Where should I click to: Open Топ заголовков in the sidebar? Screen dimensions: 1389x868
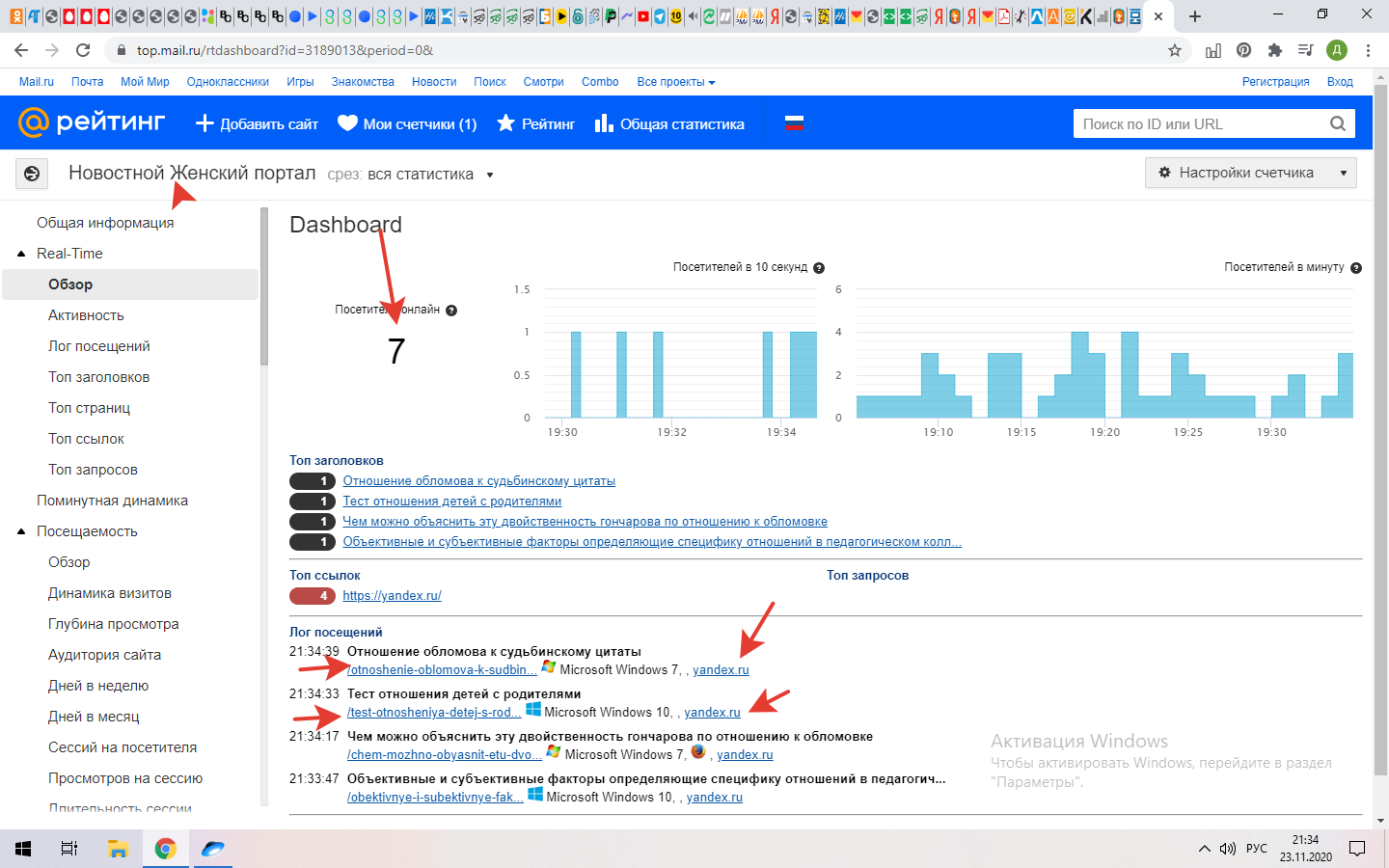[98, 377]
